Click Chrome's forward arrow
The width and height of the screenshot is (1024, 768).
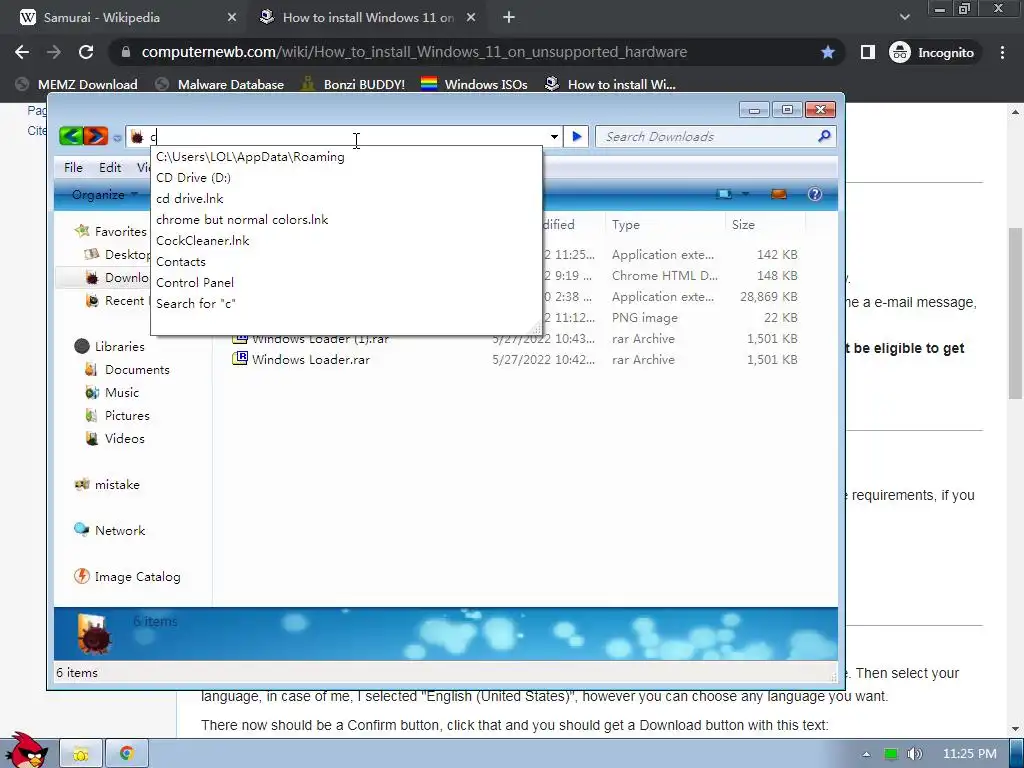point(54,52)
